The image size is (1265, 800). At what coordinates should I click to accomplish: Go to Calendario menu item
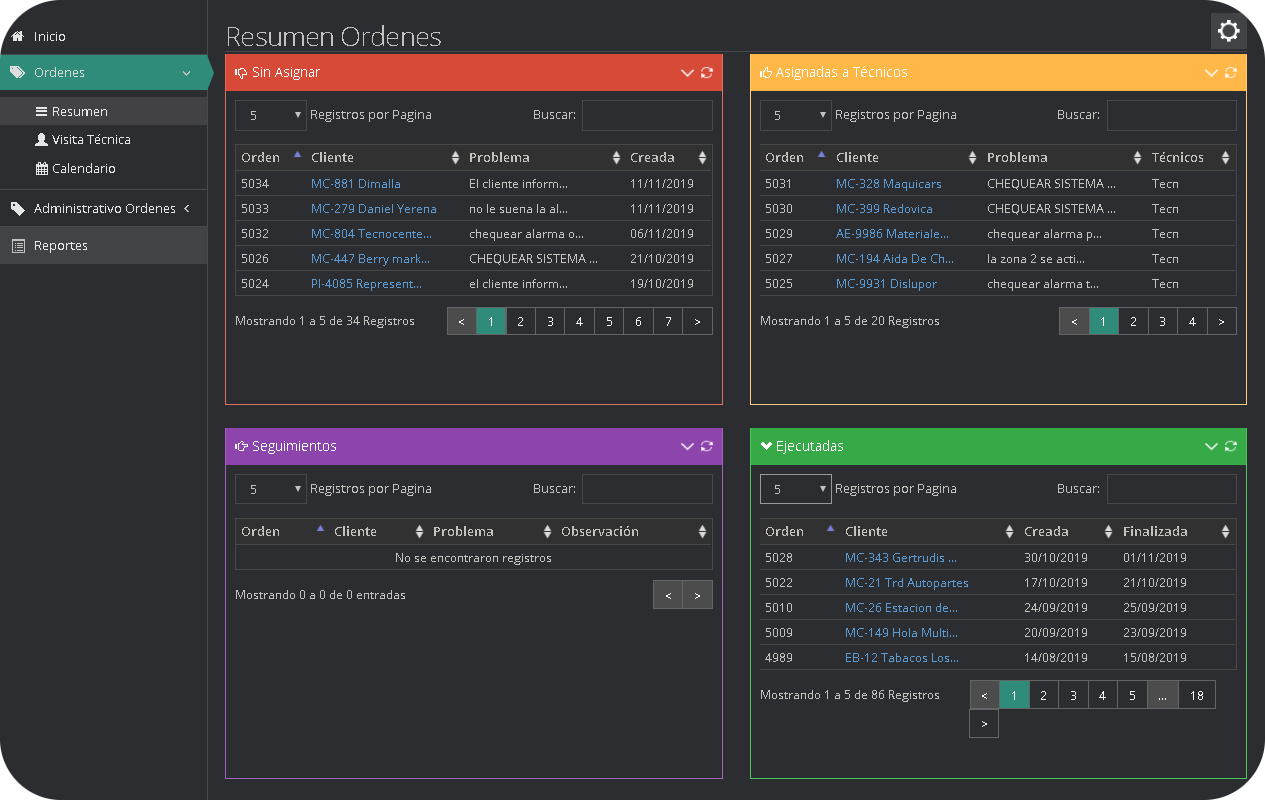[83, 169]
